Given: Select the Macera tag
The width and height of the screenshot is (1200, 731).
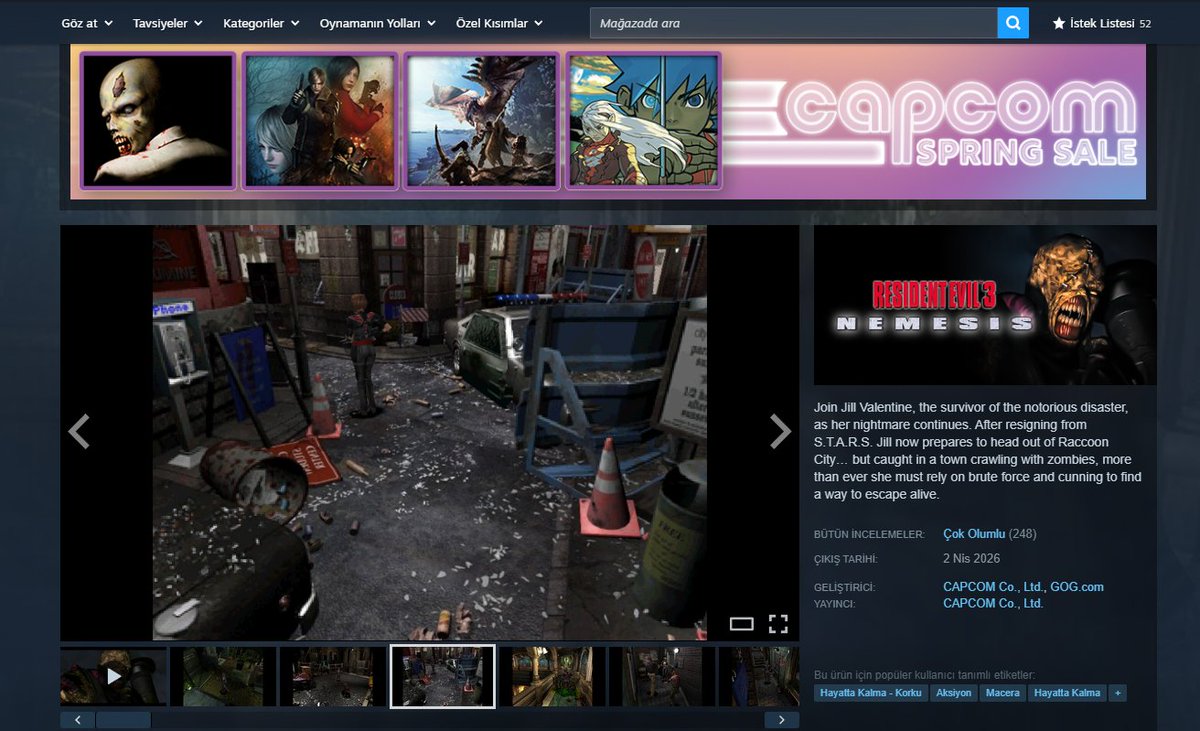Looking at the screenshot, I should [1003, 693].
